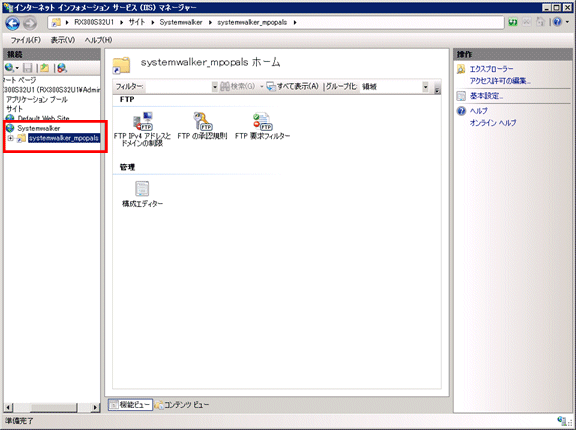Screen dimensions: 576x430
Task: Click RX300S32U1 in the address breadcrumb
Action: coord(94,22)
